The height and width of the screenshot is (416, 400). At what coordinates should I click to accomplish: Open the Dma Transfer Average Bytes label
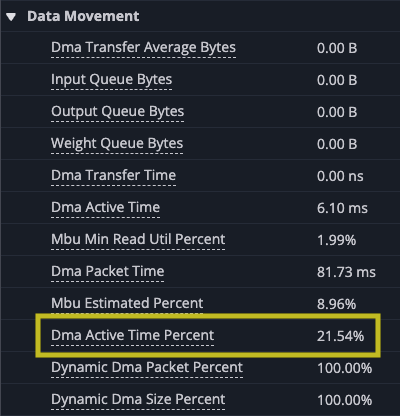pos(143,48)
